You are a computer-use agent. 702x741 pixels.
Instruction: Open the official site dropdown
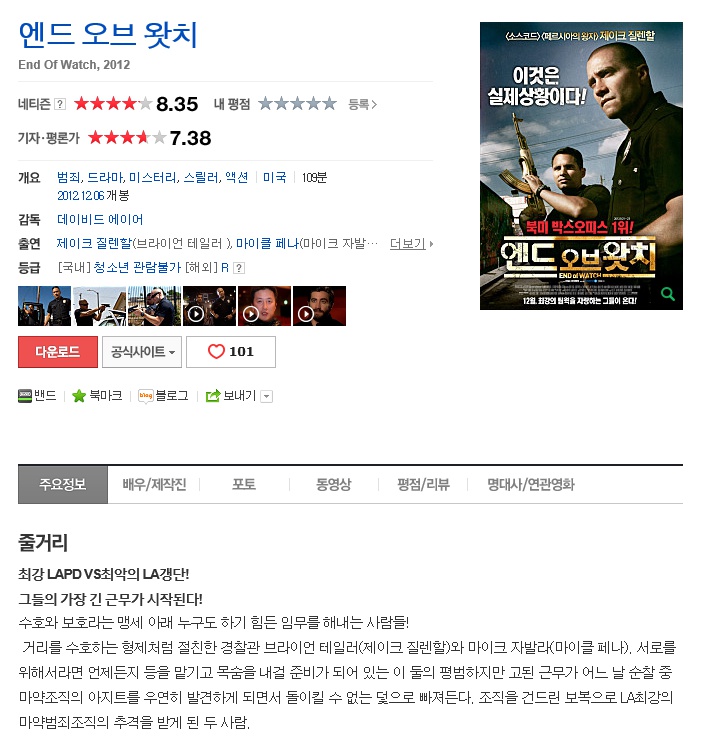[x=142, y=352]
